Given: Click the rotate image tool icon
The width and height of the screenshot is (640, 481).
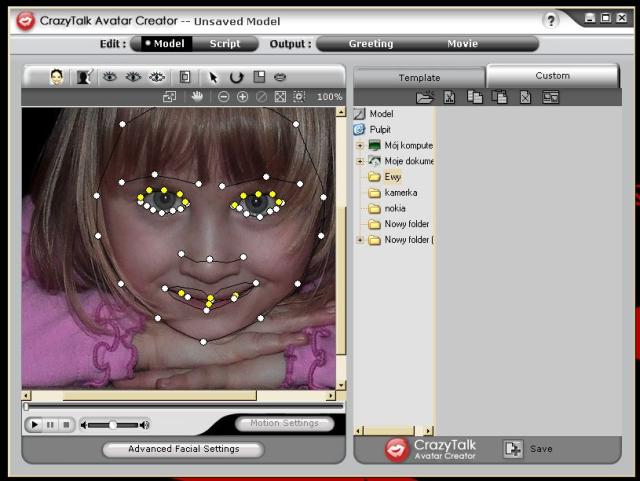Looking at the screenshot, I should click(236, 77).
